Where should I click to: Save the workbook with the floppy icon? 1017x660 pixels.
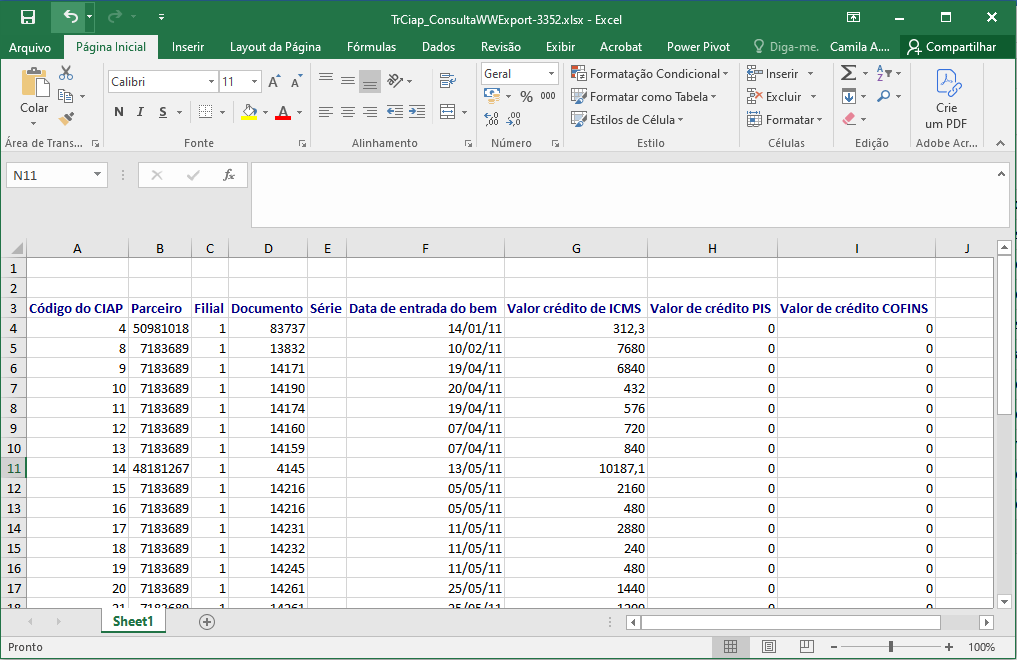click(x=28, y=18)
